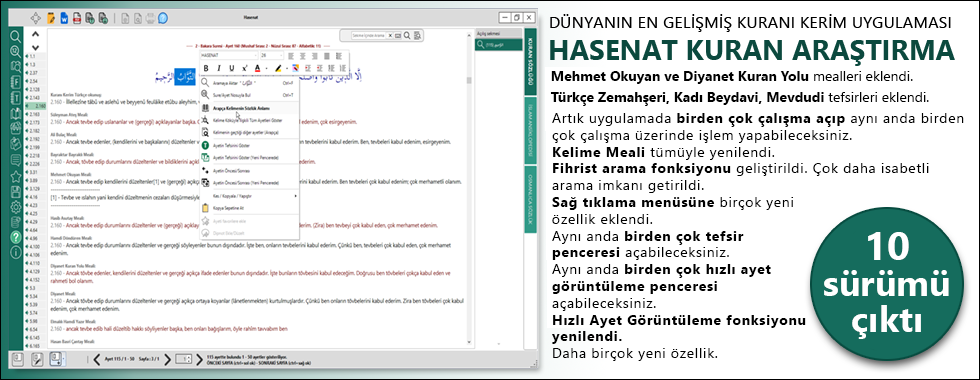Open the search magnifier at sidebar top
Screen dimensions: 980x380
click(x=15, y=37)
